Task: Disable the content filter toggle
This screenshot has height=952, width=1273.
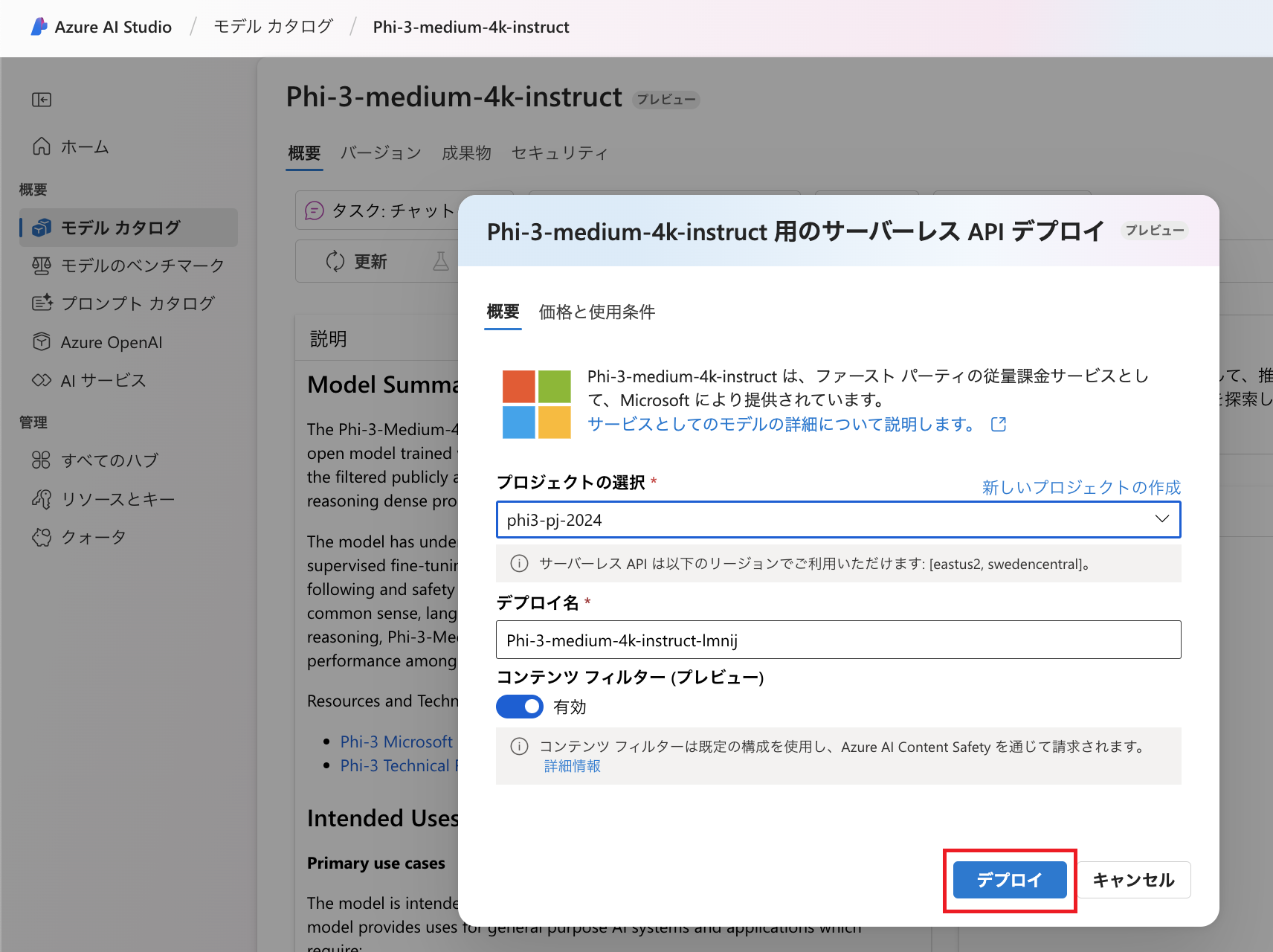Action: [520, 707]
